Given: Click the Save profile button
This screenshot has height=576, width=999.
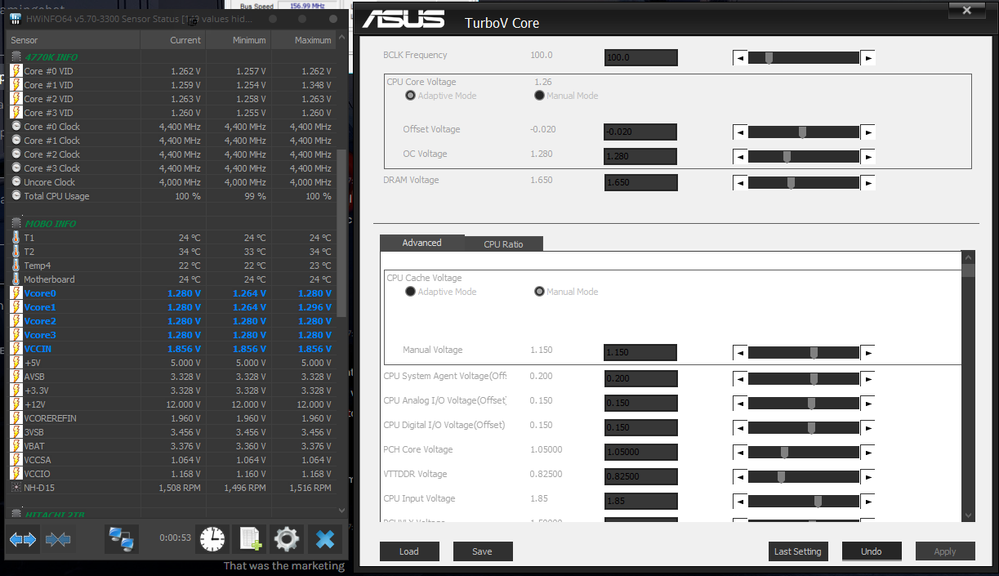Looking at the screenshot, I should (x=482, y=551).
